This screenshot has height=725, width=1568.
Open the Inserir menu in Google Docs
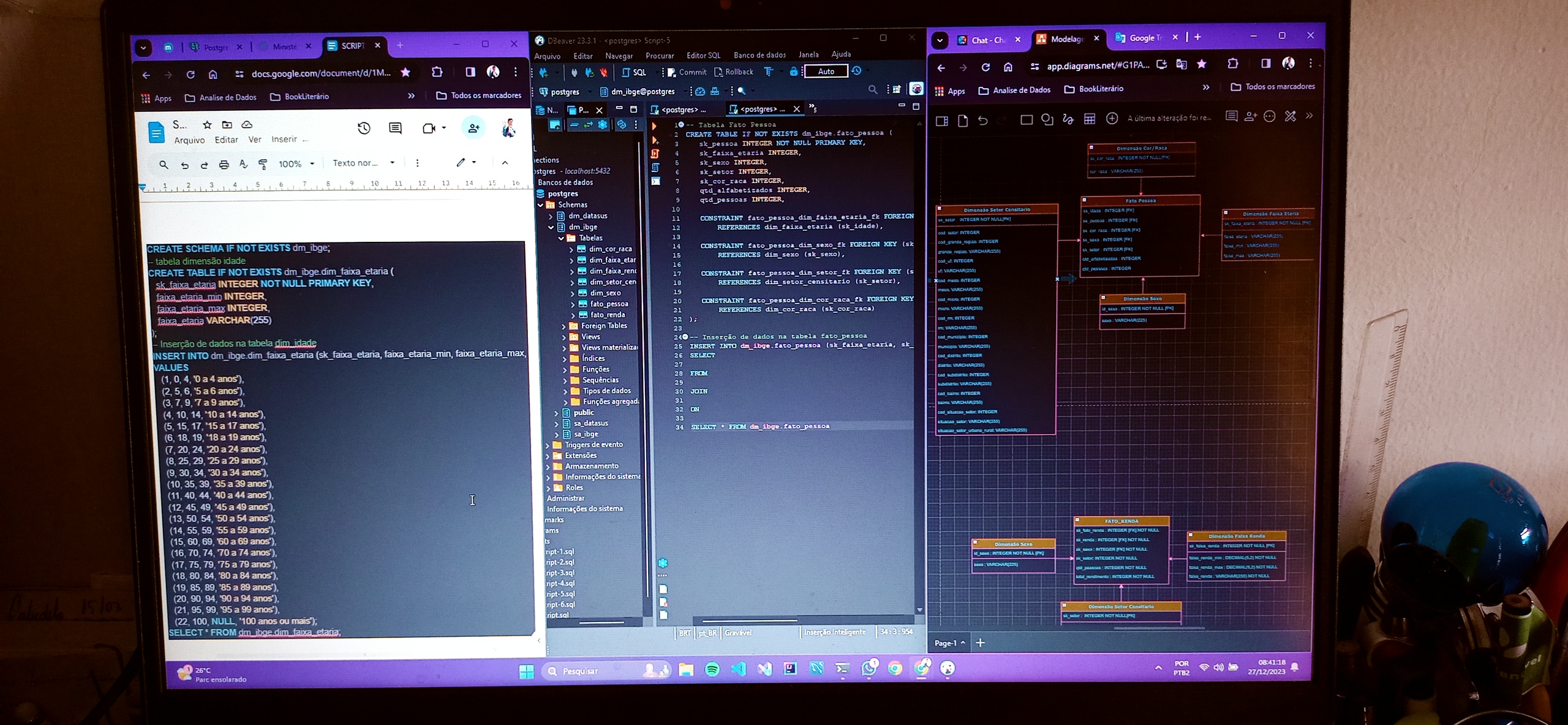(284, 140)
